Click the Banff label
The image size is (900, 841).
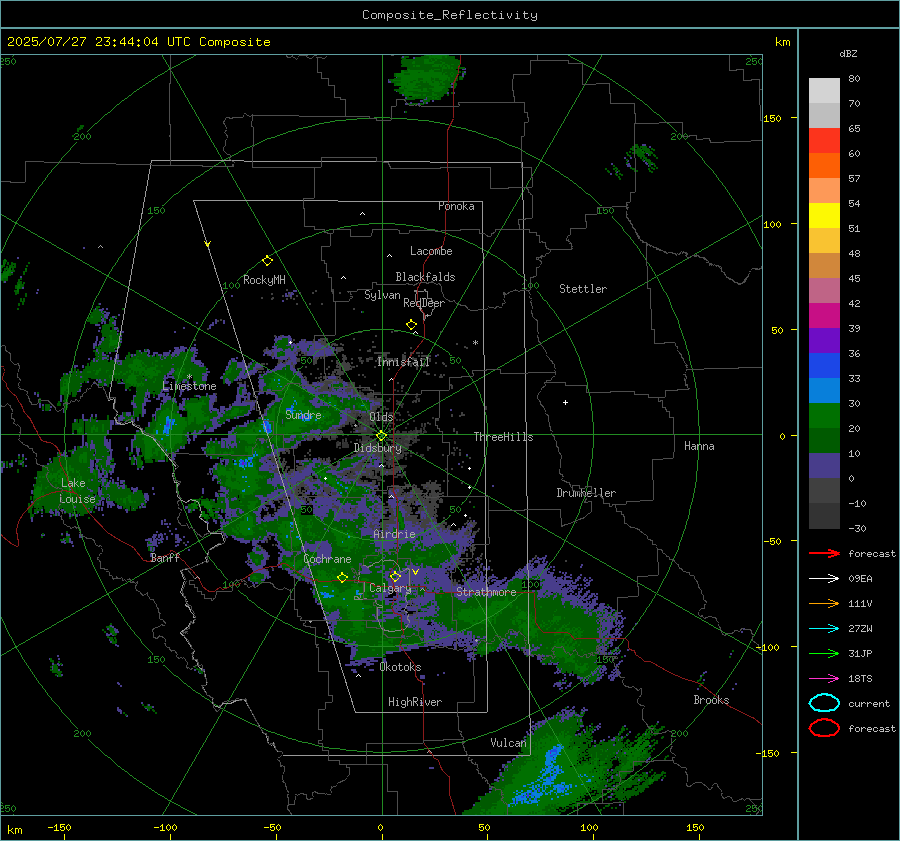point(165,558)
